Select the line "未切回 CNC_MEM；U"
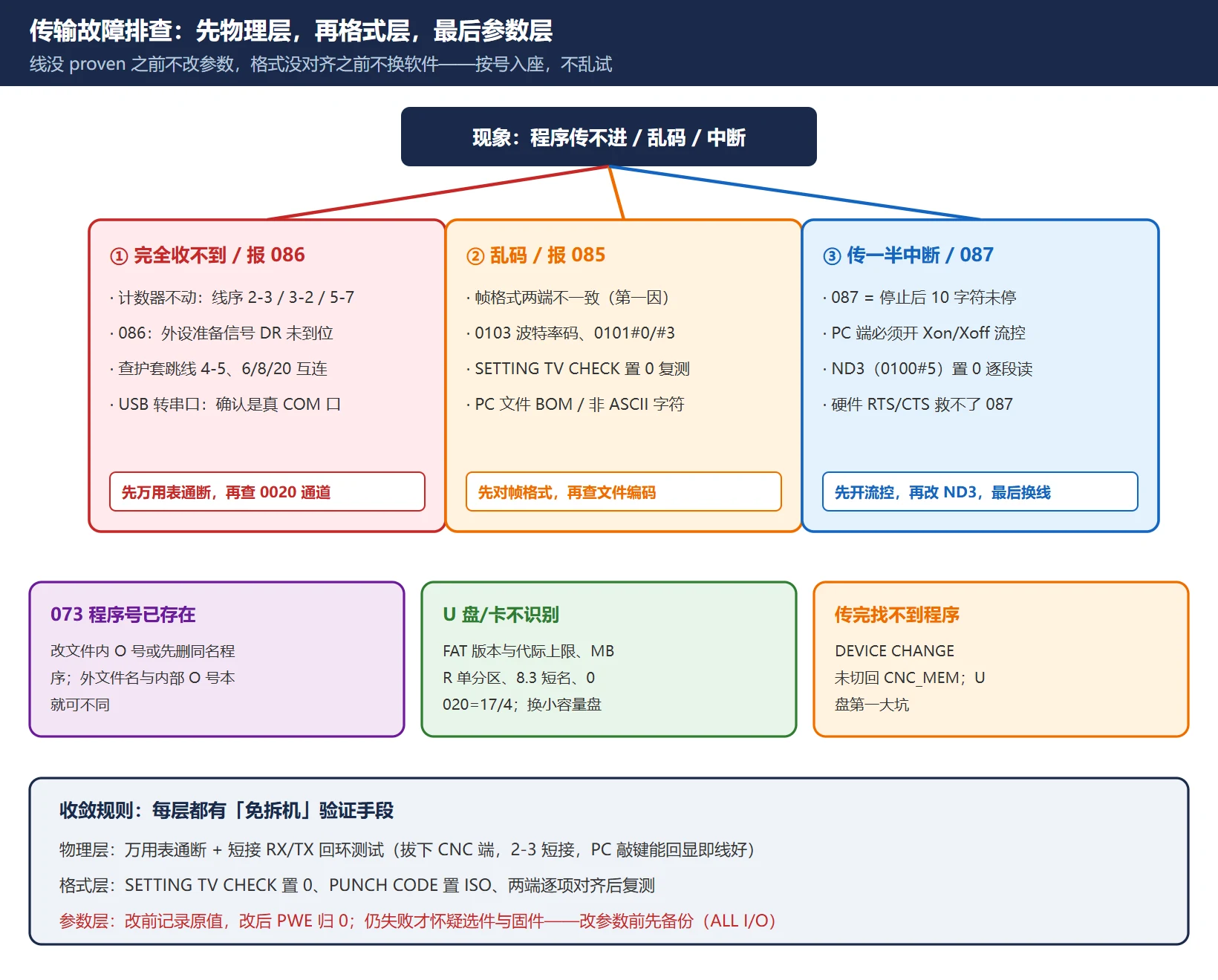The height and width of the screenshot is (980, 1218). click(x=910, y=678)
